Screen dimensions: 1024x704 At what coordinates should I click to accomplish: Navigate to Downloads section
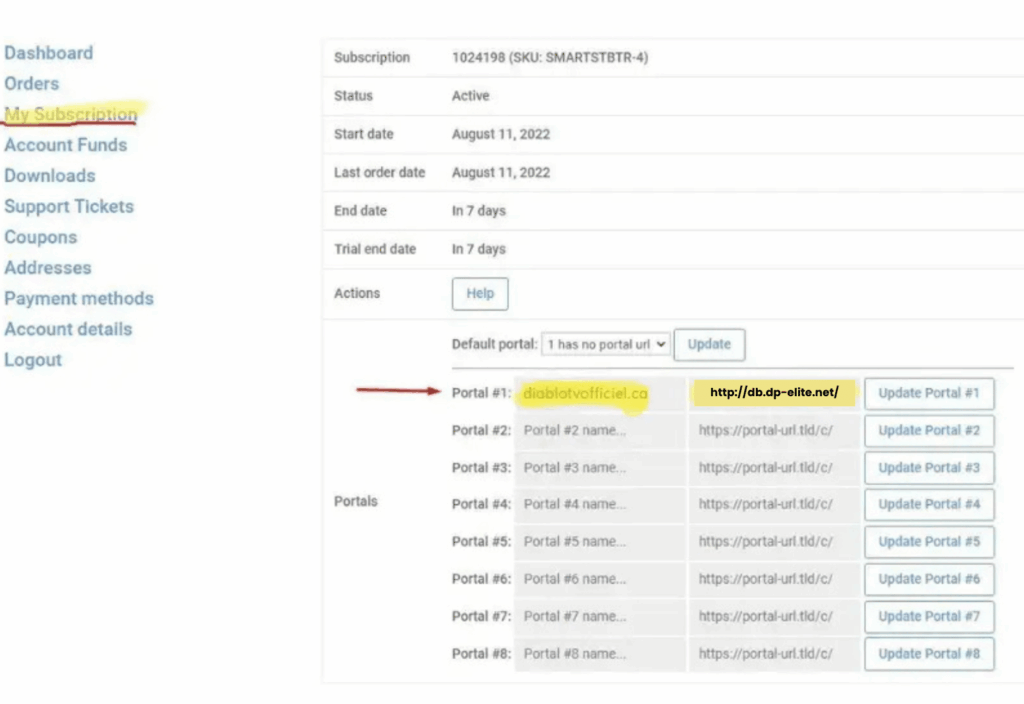pyautogui.click(x=49, y=176)
